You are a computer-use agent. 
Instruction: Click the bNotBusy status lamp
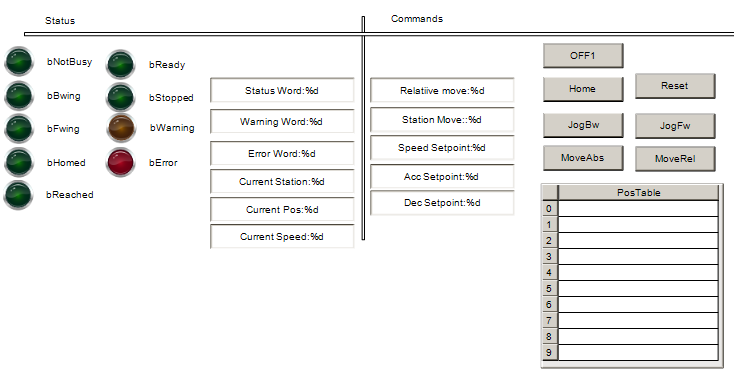coord(19,61)
